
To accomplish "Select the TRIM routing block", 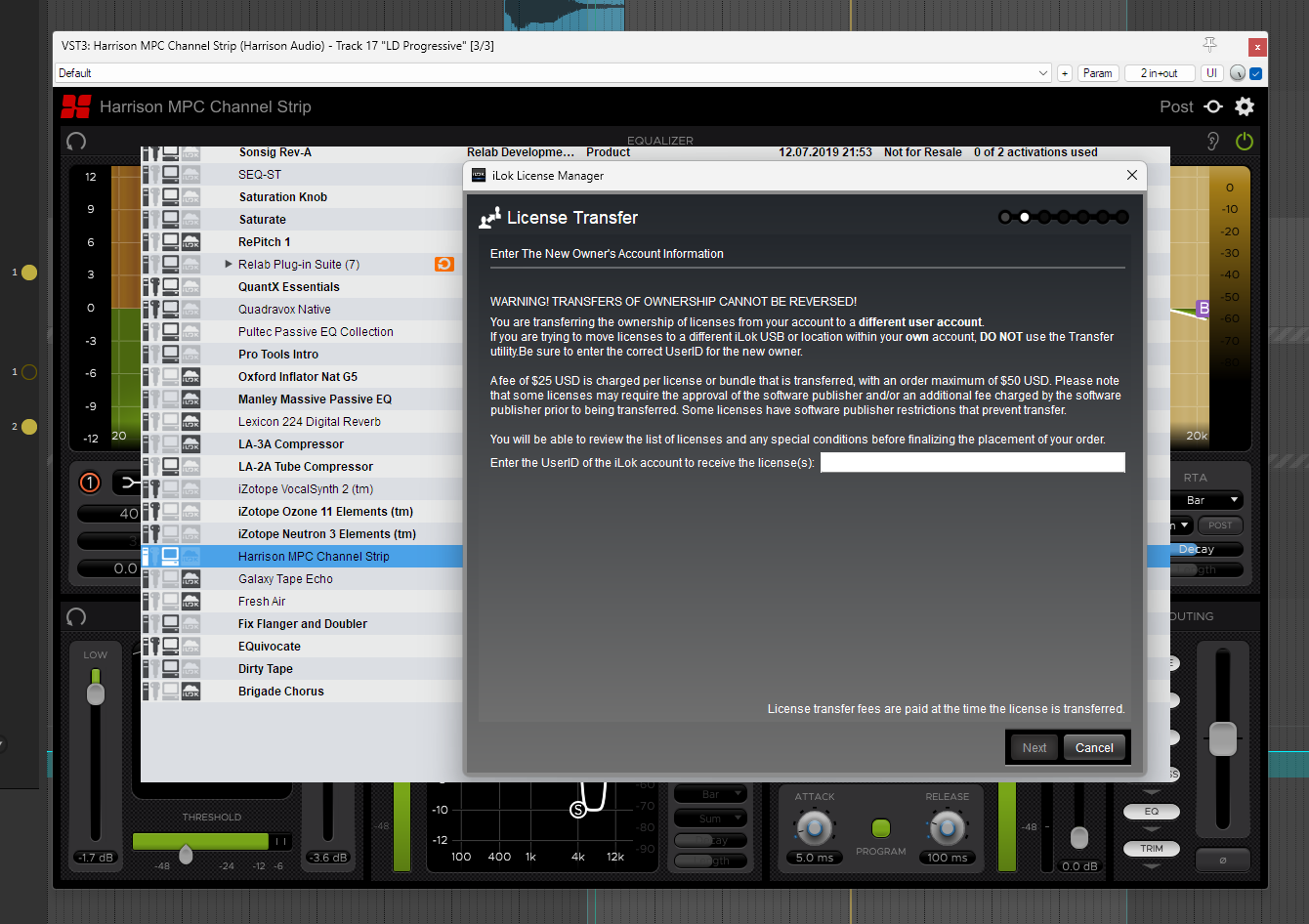I will [1152, 849].
